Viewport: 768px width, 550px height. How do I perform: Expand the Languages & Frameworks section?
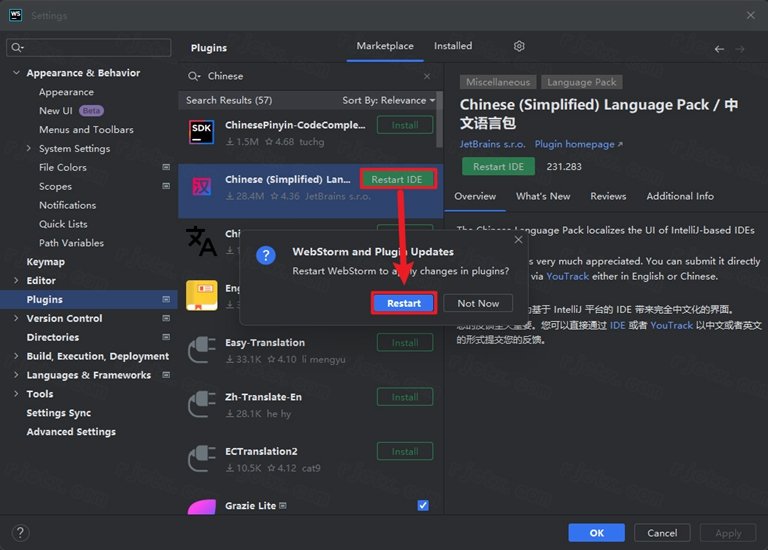coord(16,375)
